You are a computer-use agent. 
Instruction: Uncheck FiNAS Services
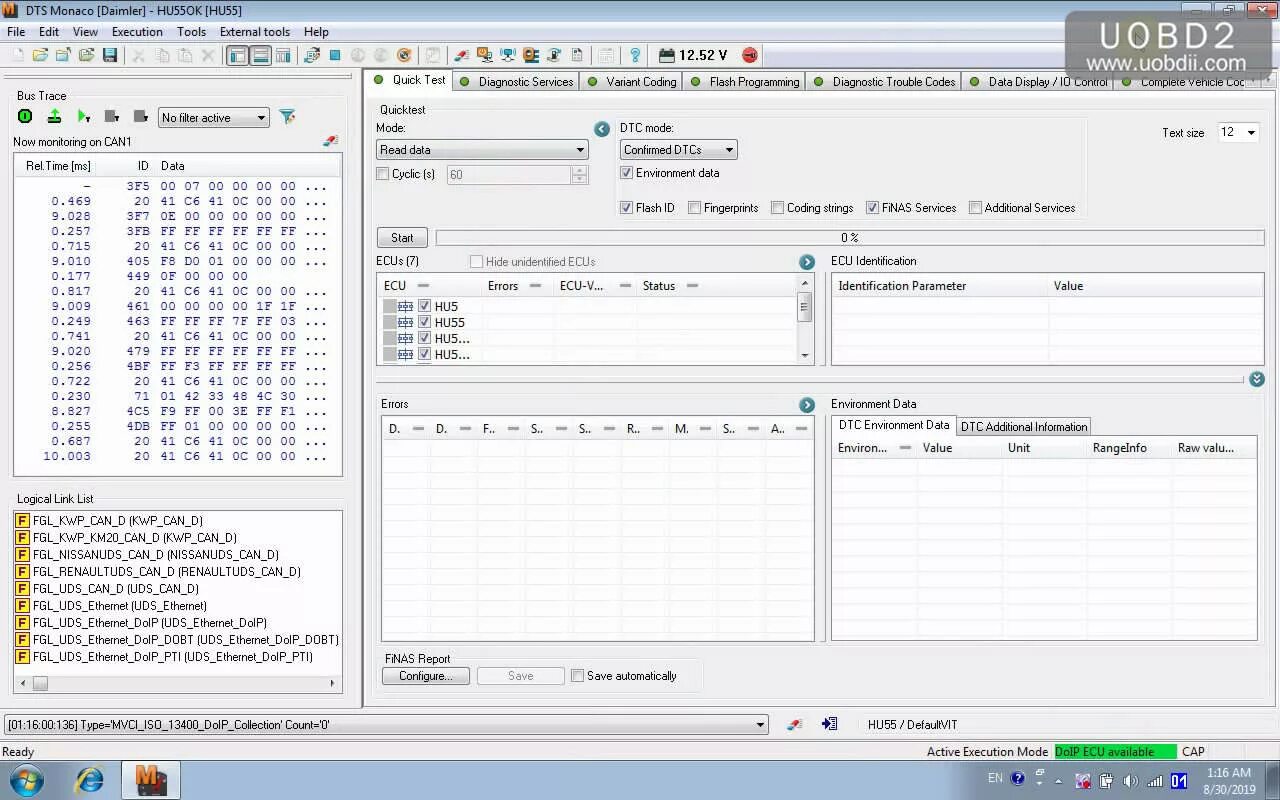[x=872, y=208]
